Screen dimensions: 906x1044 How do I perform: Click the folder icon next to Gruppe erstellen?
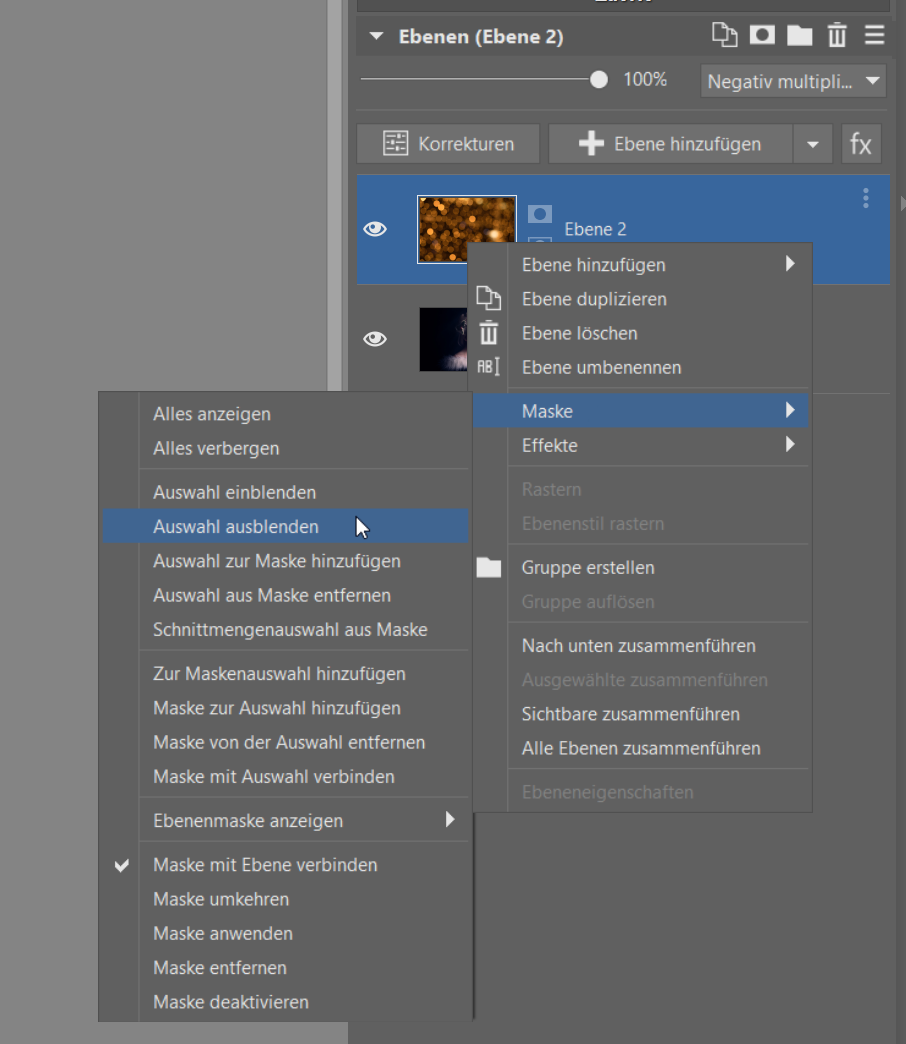coord(489,567)
